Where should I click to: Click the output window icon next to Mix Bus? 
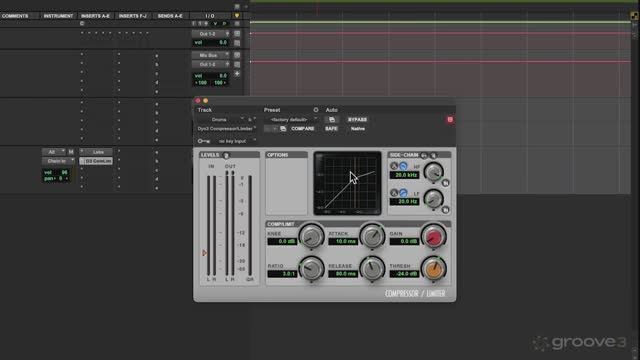pos(237,55)
